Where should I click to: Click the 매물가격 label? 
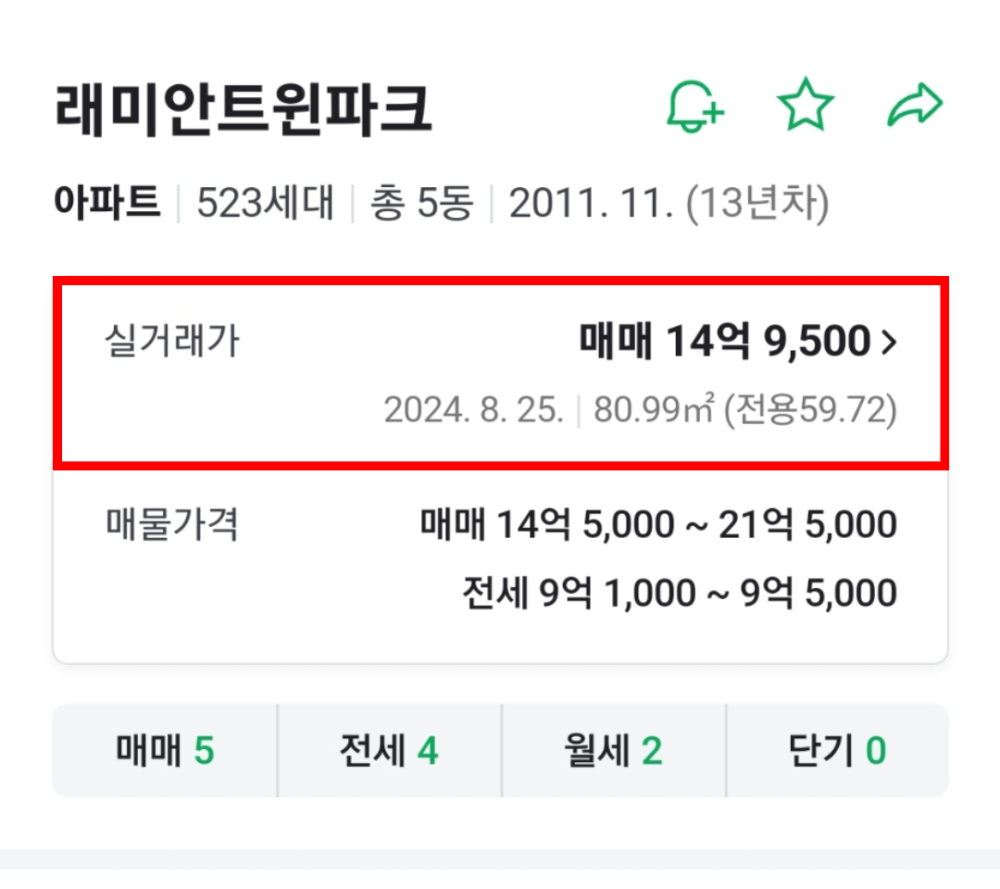[x=172, y=524]
